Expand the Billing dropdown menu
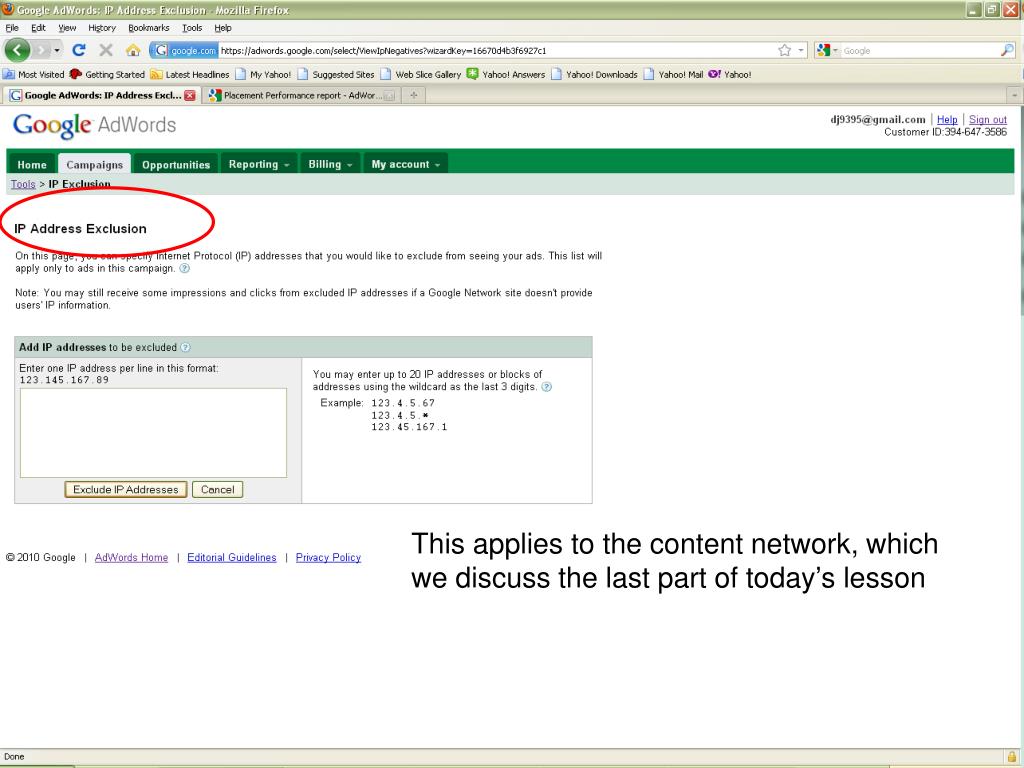 (x=330, y=165)
